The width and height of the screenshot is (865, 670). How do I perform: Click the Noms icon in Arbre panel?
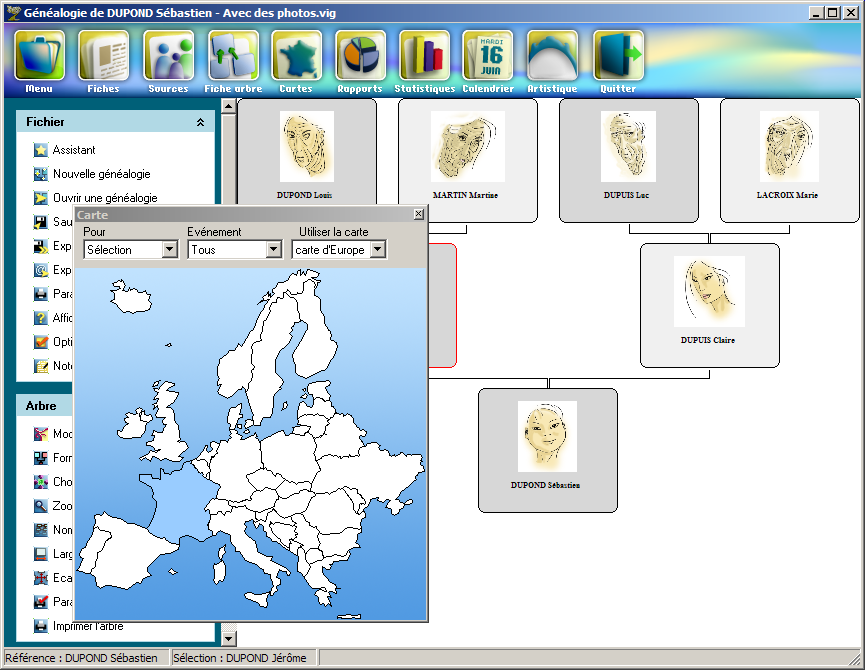coord(41,530)
